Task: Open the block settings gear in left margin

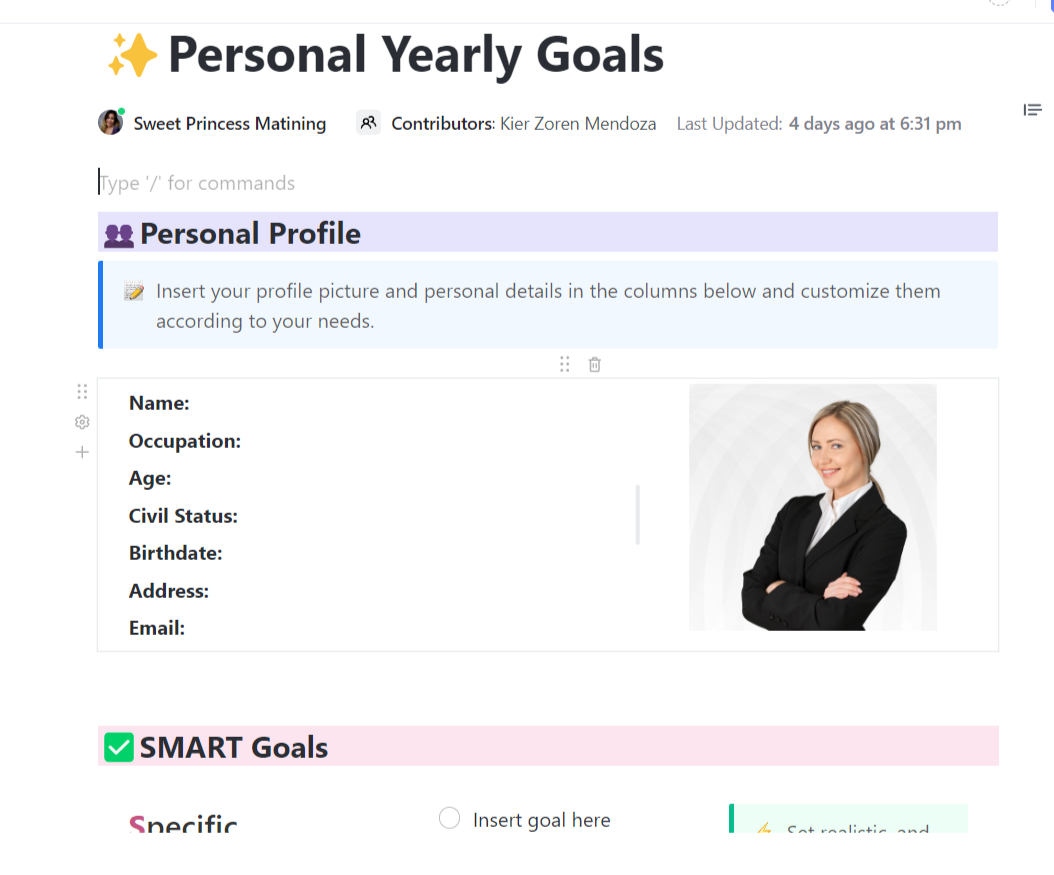Action: [x=81, y=421]
